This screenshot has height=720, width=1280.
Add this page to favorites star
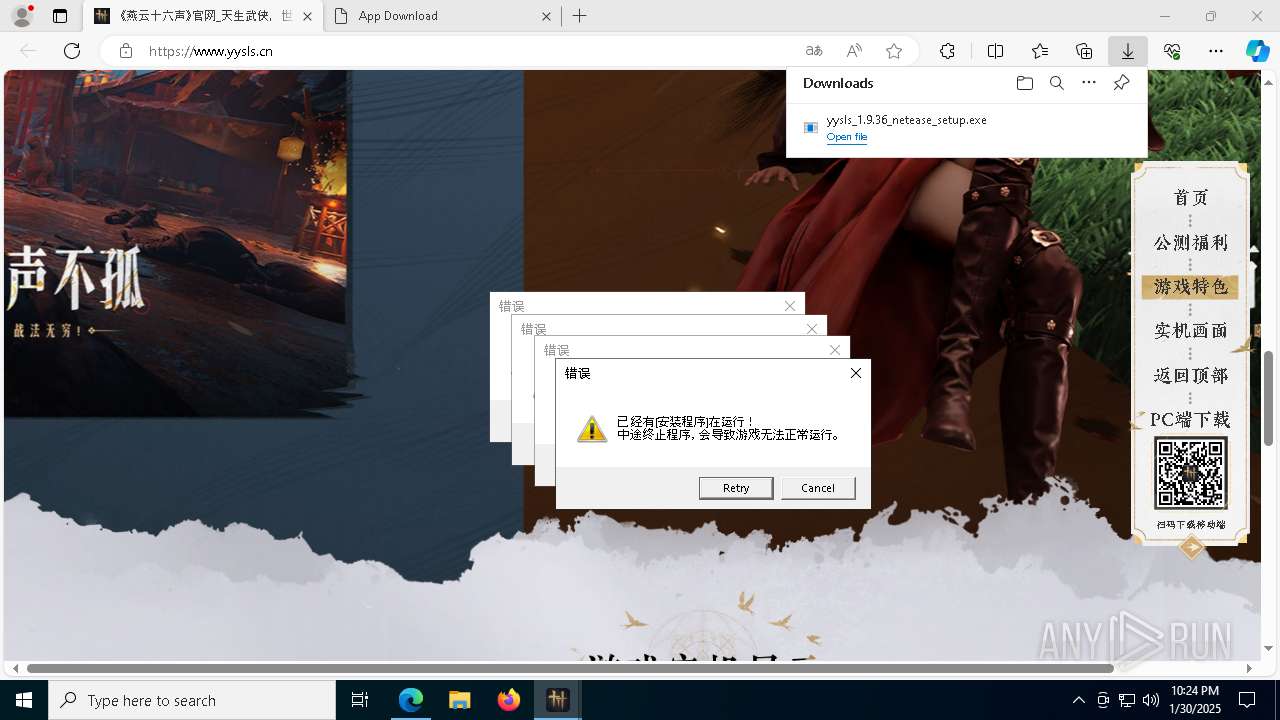tap(894, 51)
